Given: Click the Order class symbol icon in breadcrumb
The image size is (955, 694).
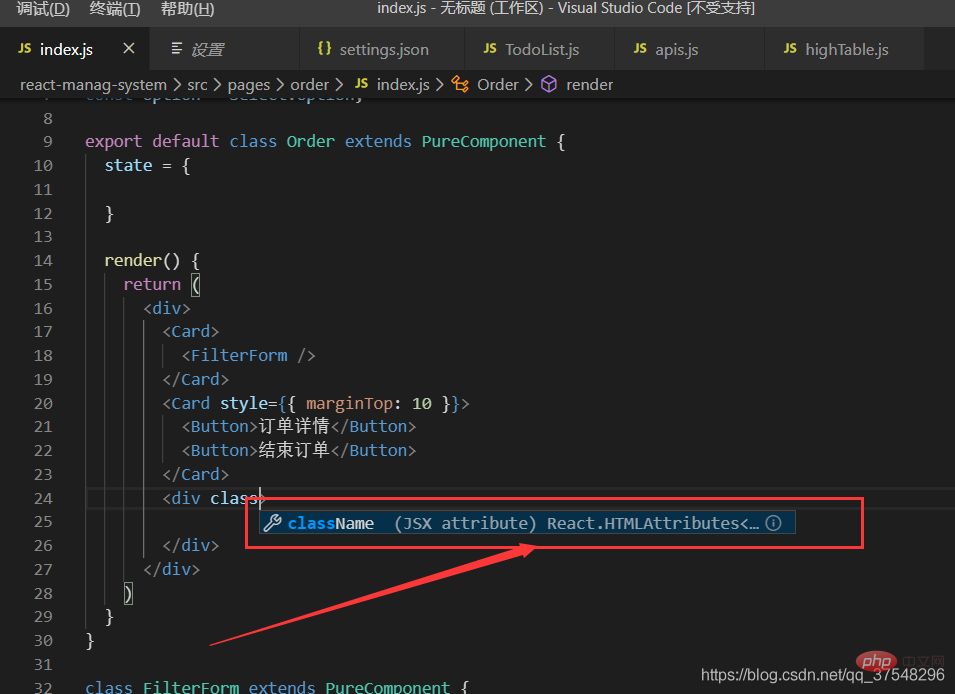Looking at the screenshot, I should pyautogui.click(x=460, y=84).
